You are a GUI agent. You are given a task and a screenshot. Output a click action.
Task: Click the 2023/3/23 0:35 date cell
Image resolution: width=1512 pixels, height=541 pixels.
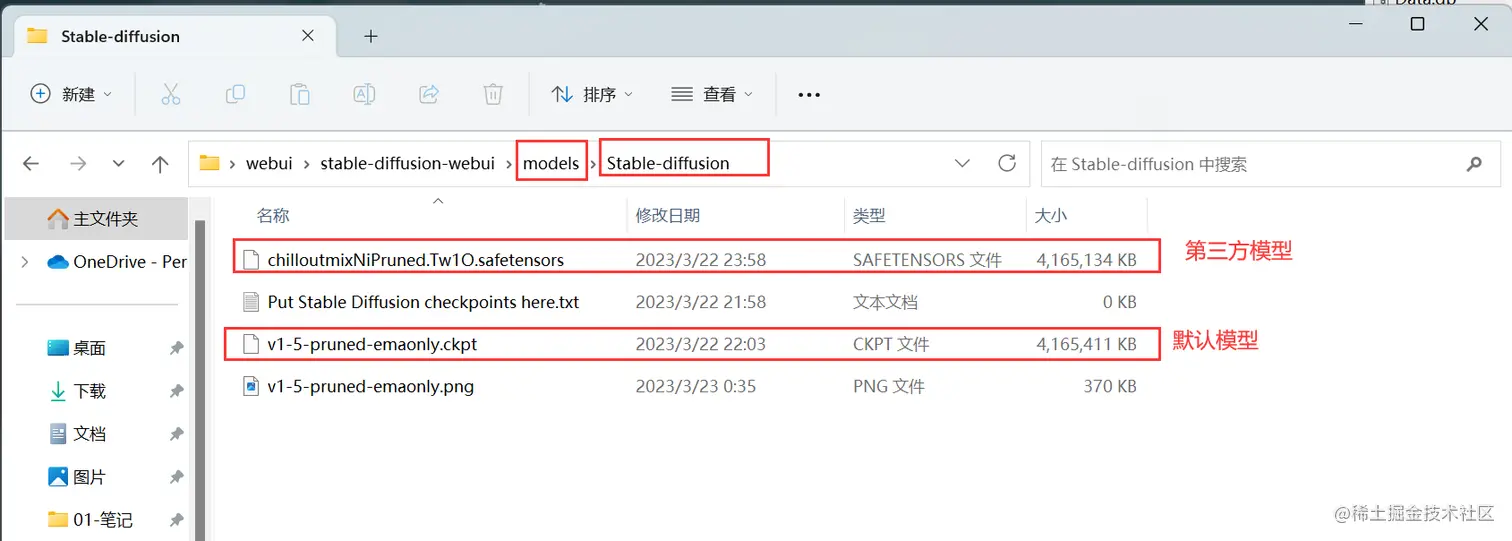click(x=696, y=386)
